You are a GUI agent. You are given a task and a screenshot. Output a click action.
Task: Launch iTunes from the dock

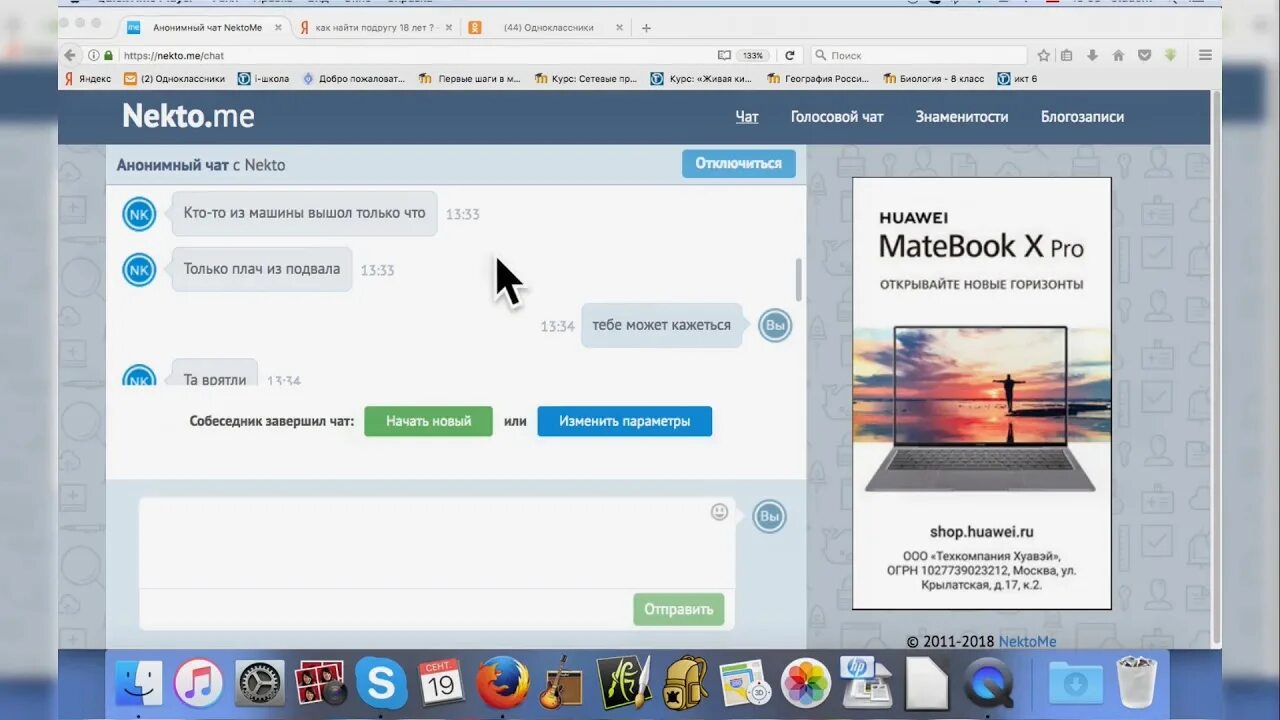pyautogui.click(x=198, y=683)
